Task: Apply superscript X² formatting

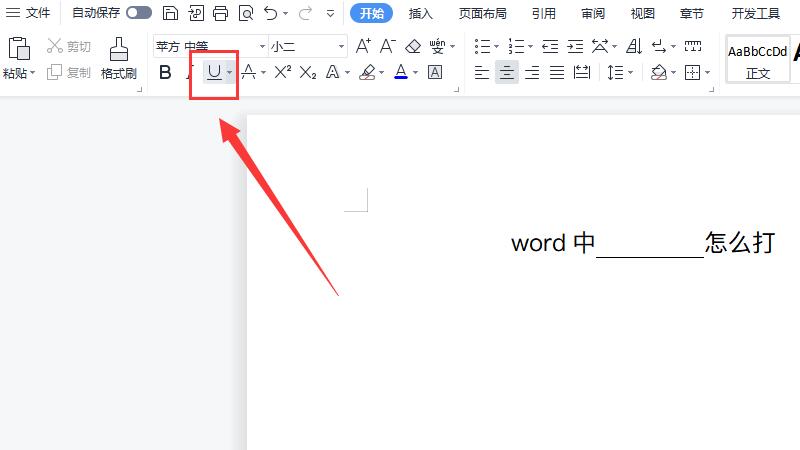Action: point(283,72)
